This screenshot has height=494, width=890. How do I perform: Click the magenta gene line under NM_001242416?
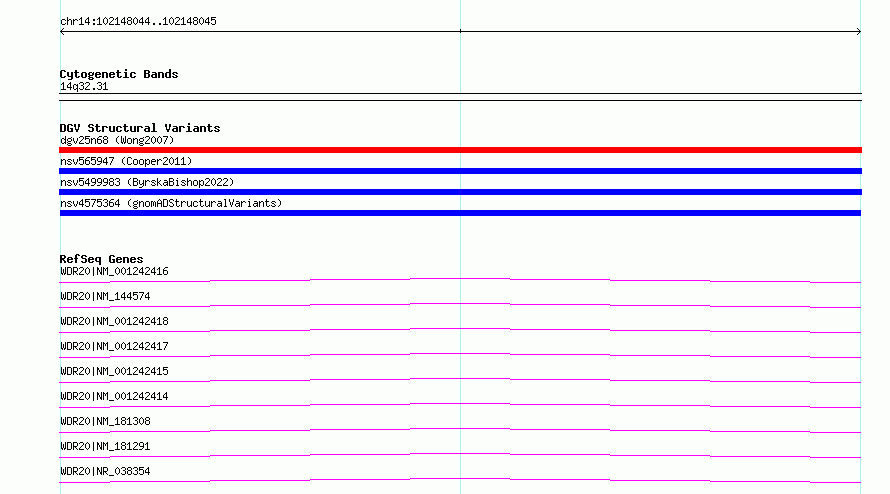(x=460, y=280)
